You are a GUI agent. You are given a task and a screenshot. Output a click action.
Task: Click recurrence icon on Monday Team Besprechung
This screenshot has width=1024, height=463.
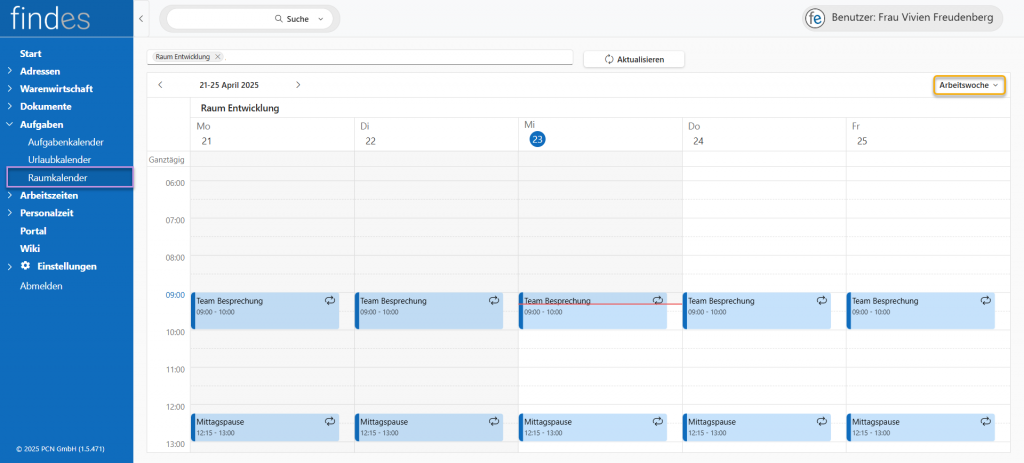(329, 300)
